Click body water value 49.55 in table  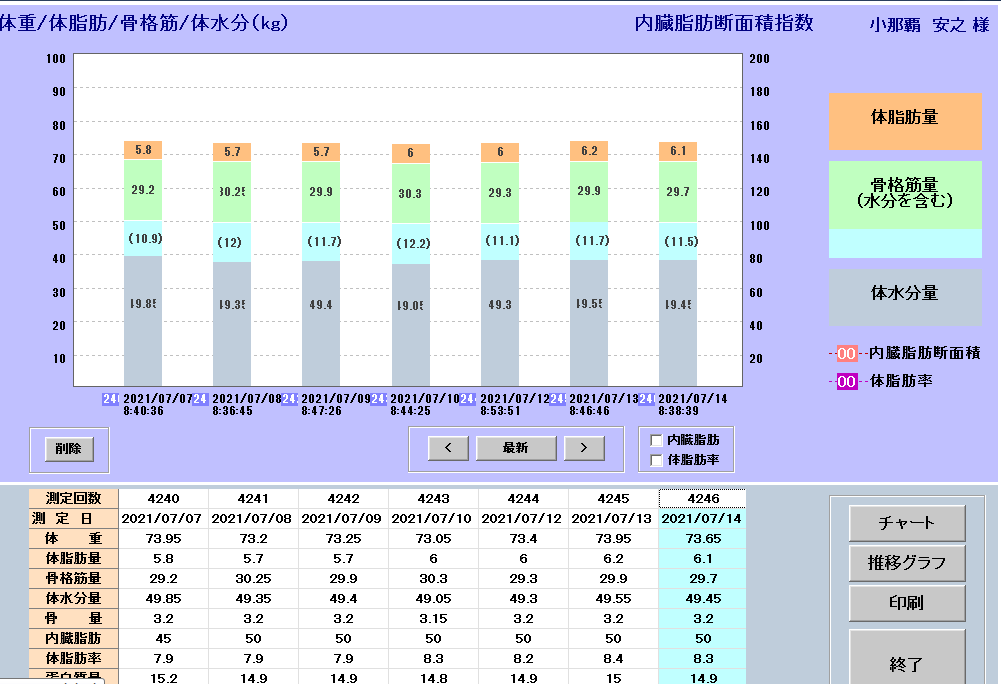click(x=613, y=598)
